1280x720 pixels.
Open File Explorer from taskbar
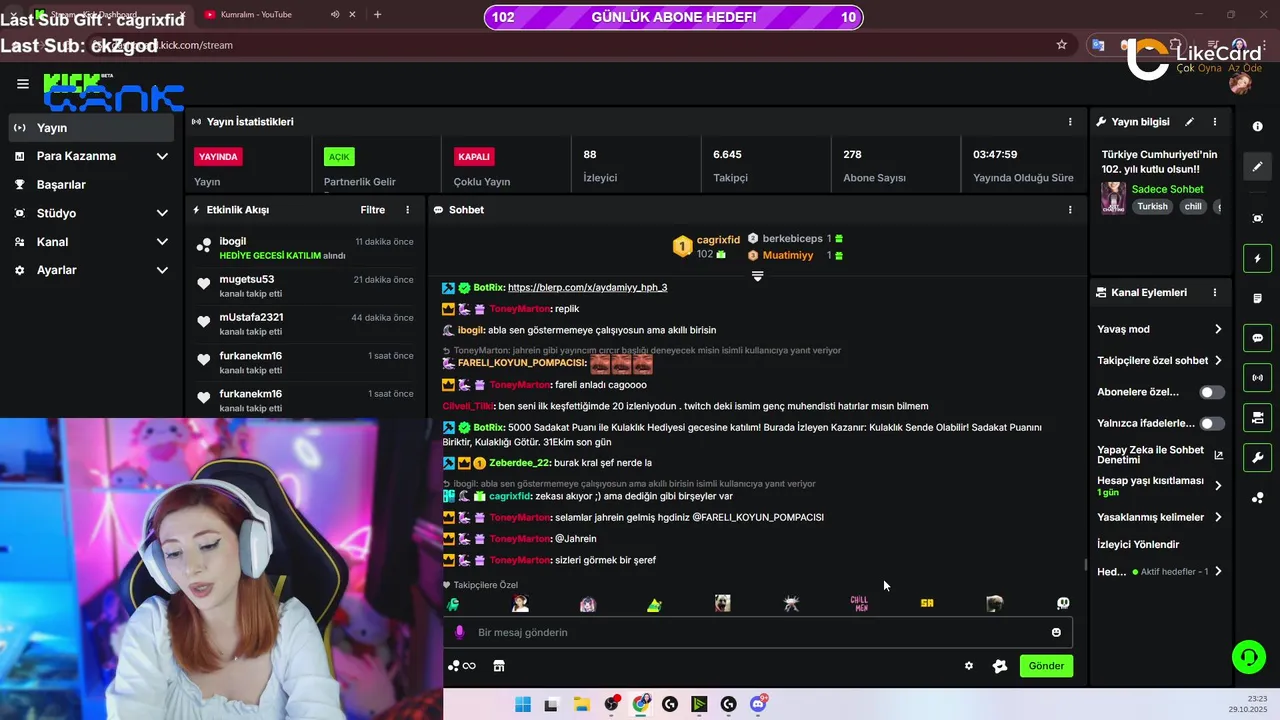(x=581, y=705)
